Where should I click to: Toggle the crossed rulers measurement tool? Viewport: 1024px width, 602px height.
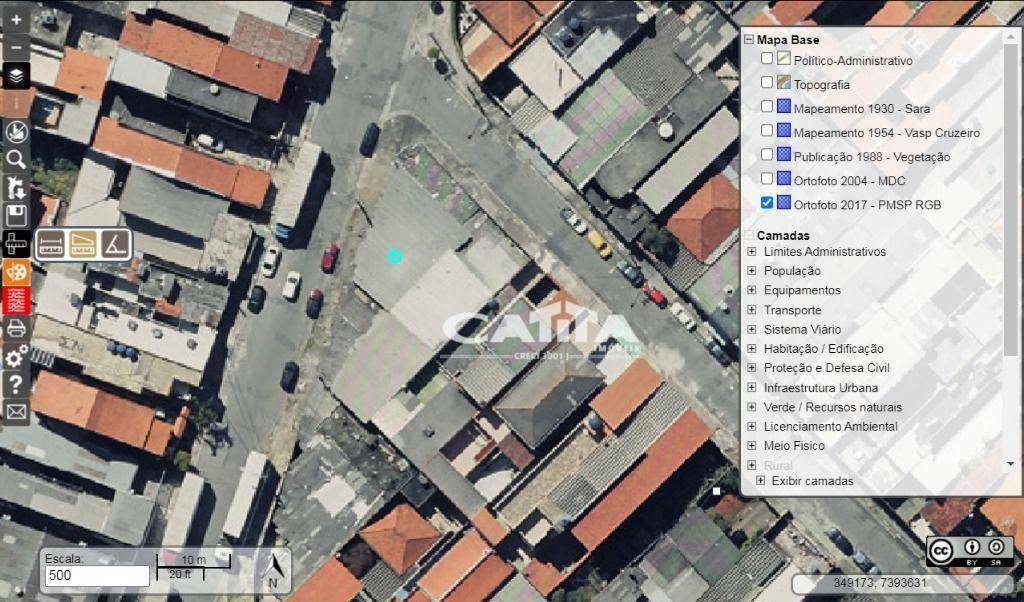[16, 244]
